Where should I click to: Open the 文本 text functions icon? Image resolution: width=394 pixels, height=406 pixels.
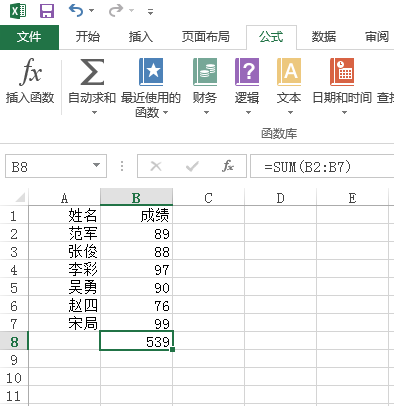289,72
